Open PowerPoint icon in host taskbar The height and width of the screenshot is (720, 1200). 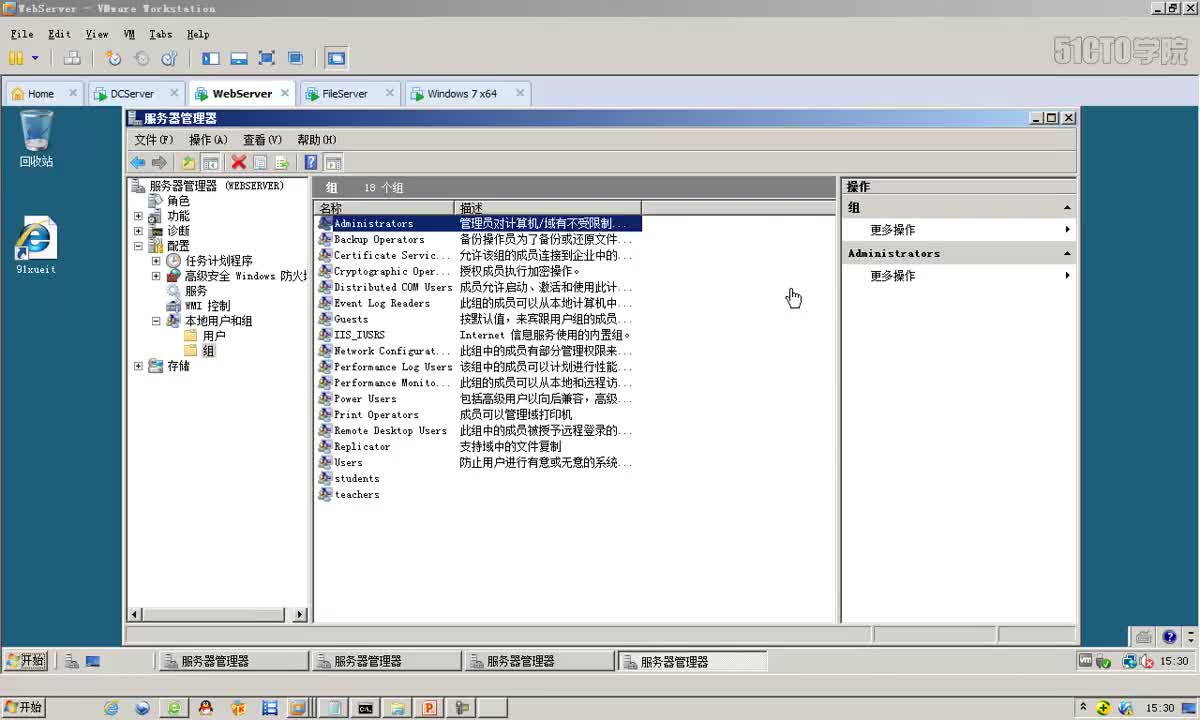pos(429,708)
